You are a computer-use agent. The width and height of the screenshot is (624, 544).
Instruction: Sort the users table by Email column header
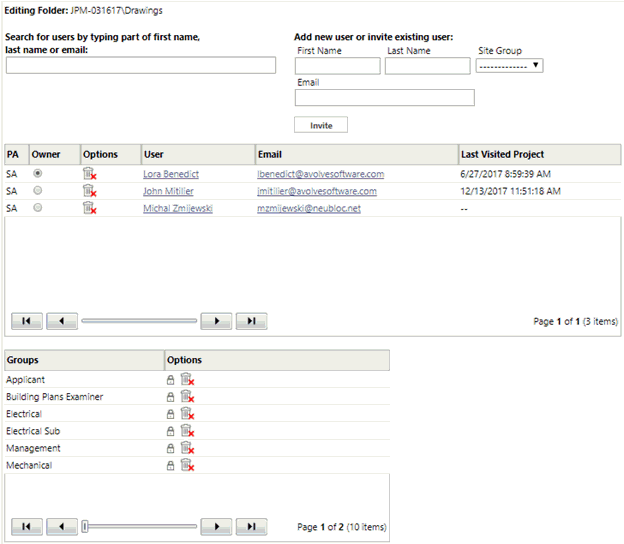(270, 154)
